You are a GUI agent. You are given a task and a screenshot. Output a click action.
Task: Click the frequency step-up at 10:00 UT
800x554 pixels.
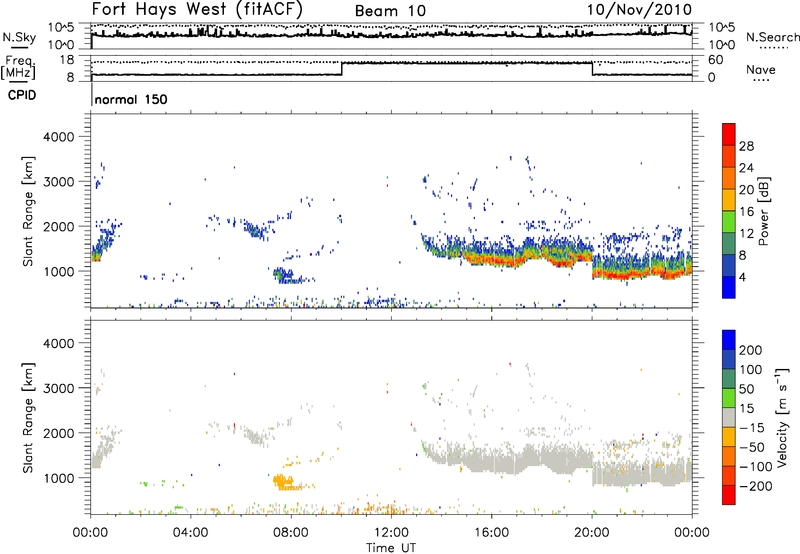[342, 69]
